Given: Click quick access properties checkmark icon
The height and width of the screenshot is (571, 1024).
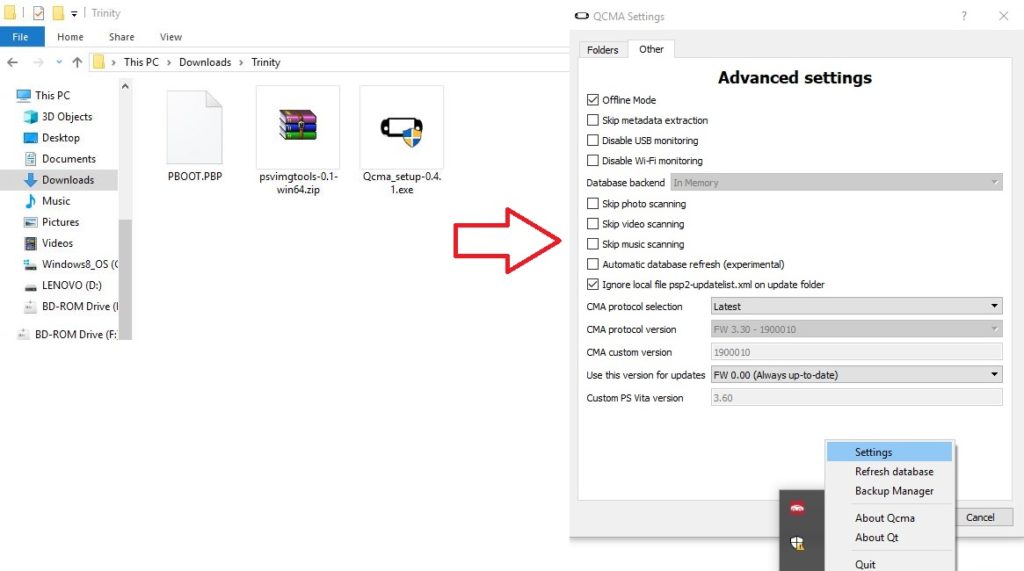Looking at the screenshot, I should pos(39,13).
